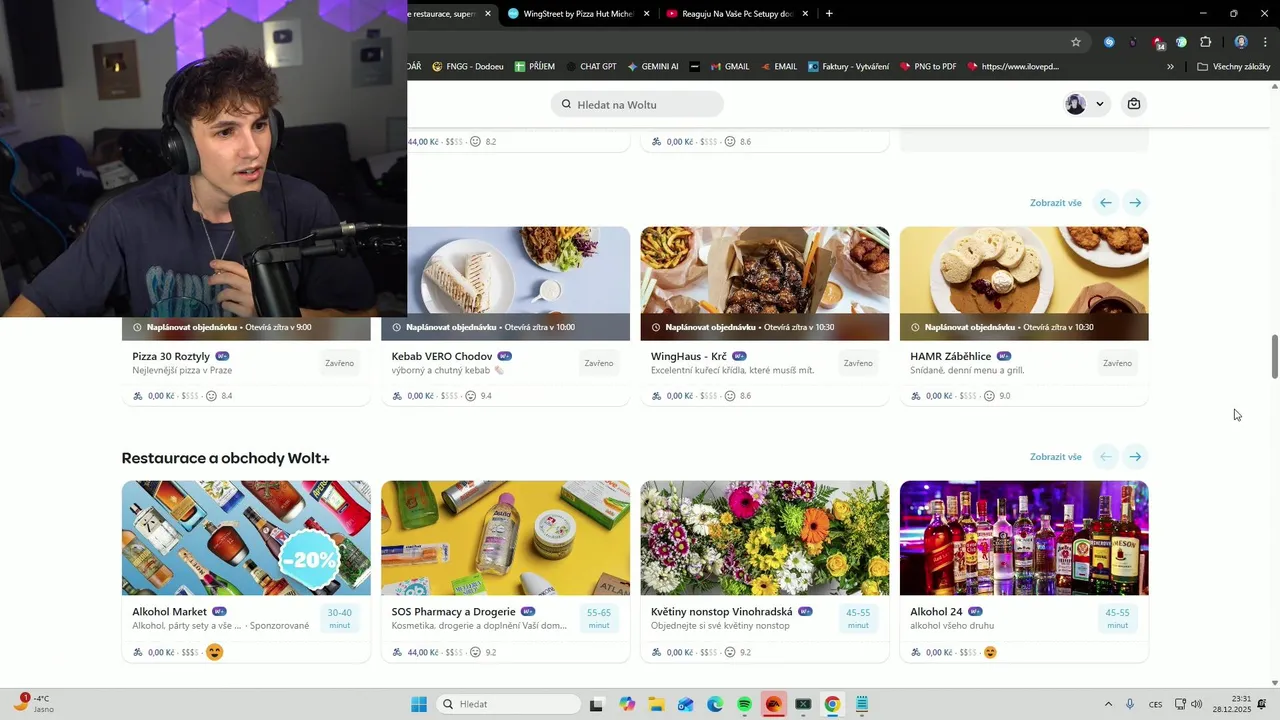Open the PNG to PDF bookmark
The height and width of the screenshot is (720, 1280).
(x=928, y=67)
